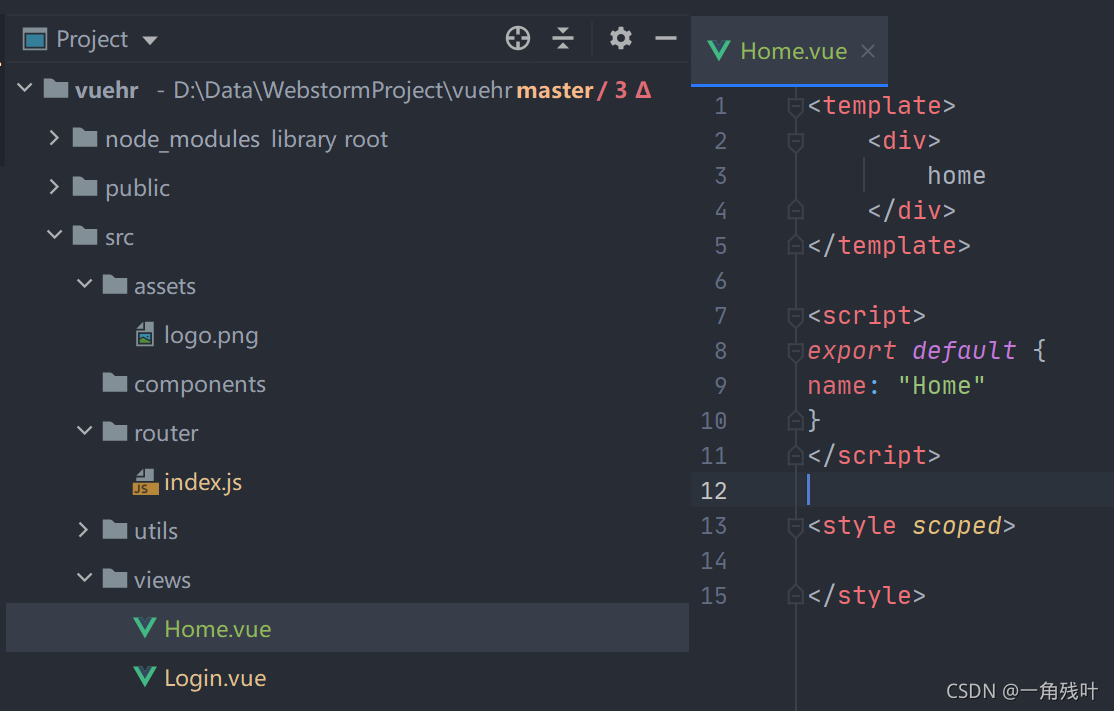This screenshot has height=711, width=1114.
Task: Click fold end marker at line 5
Action: [x=795, y=245]
